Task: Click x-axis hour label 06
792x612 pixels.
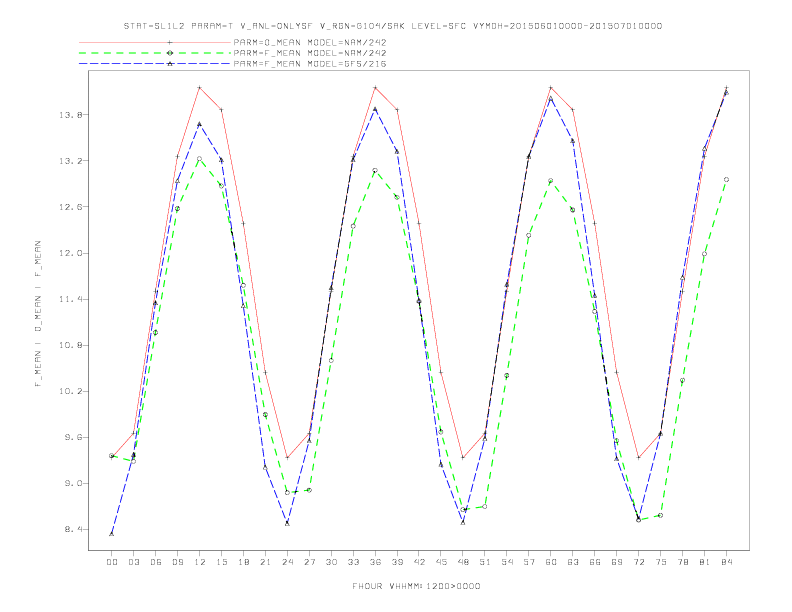Action: [156, 562]
